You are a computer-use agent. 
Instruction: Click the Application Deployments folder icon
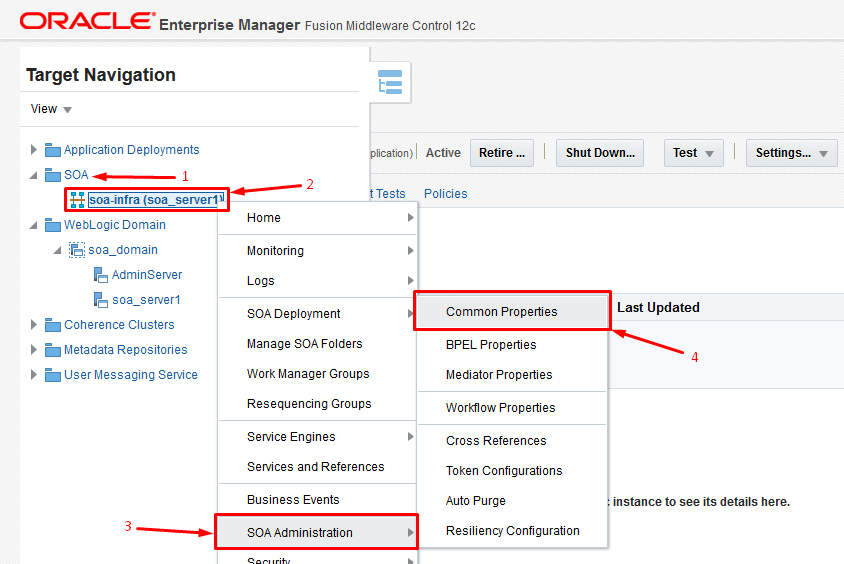tap(52, 150)
